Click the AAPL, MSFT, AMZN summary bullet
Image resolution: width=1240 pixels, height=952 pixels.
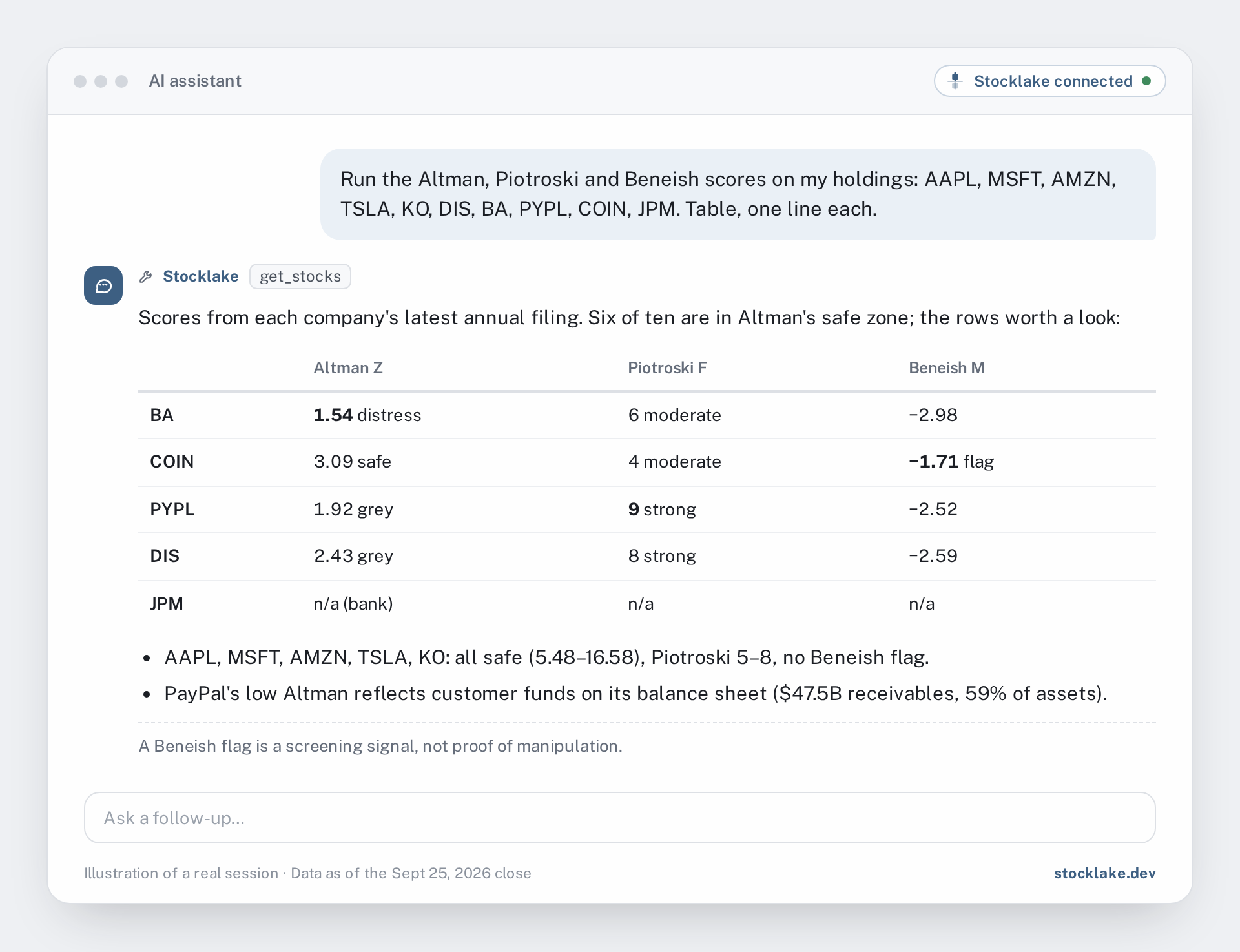pyautogui.click(x=546, y=657)
